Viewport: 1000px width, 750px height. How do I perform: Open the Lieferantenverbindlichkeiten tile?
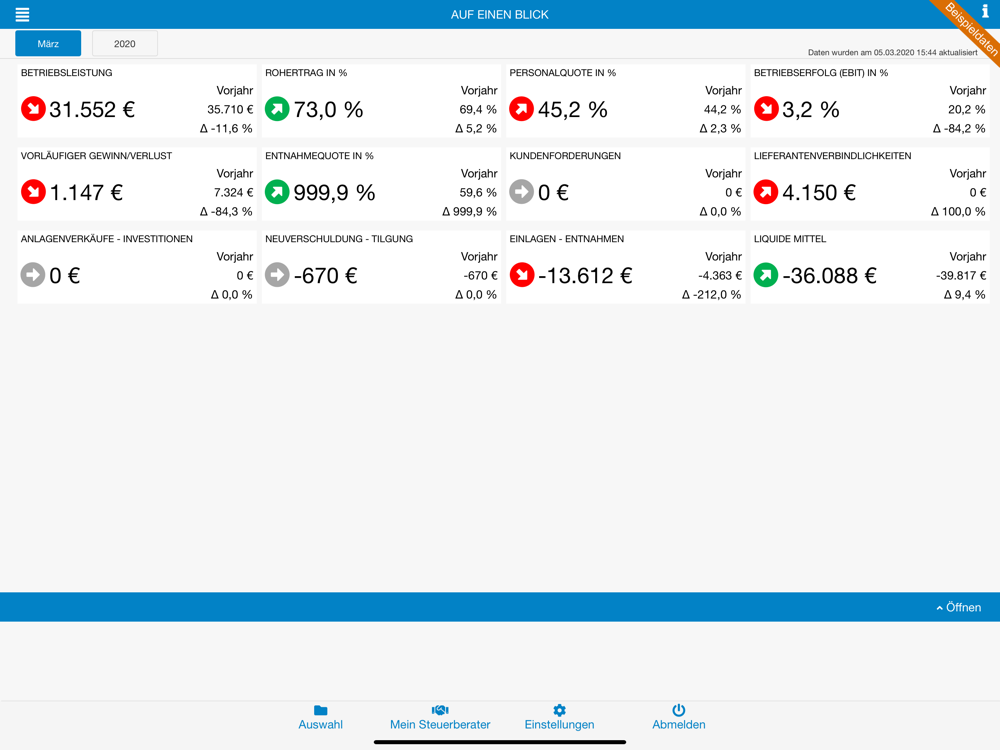pos(869,184)
